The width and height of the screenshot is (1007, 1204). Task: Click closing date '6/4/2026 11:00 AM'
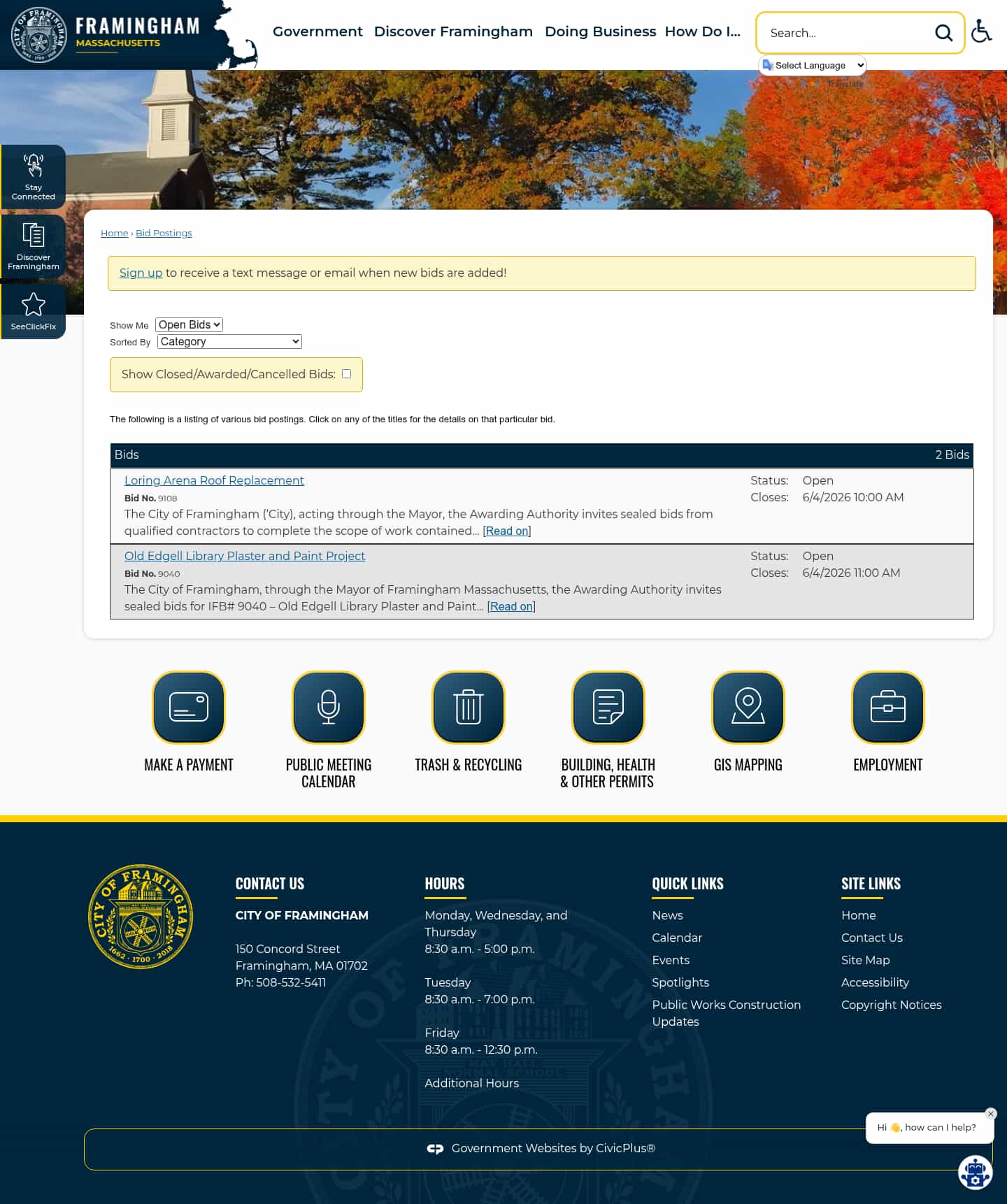[851, 573]
